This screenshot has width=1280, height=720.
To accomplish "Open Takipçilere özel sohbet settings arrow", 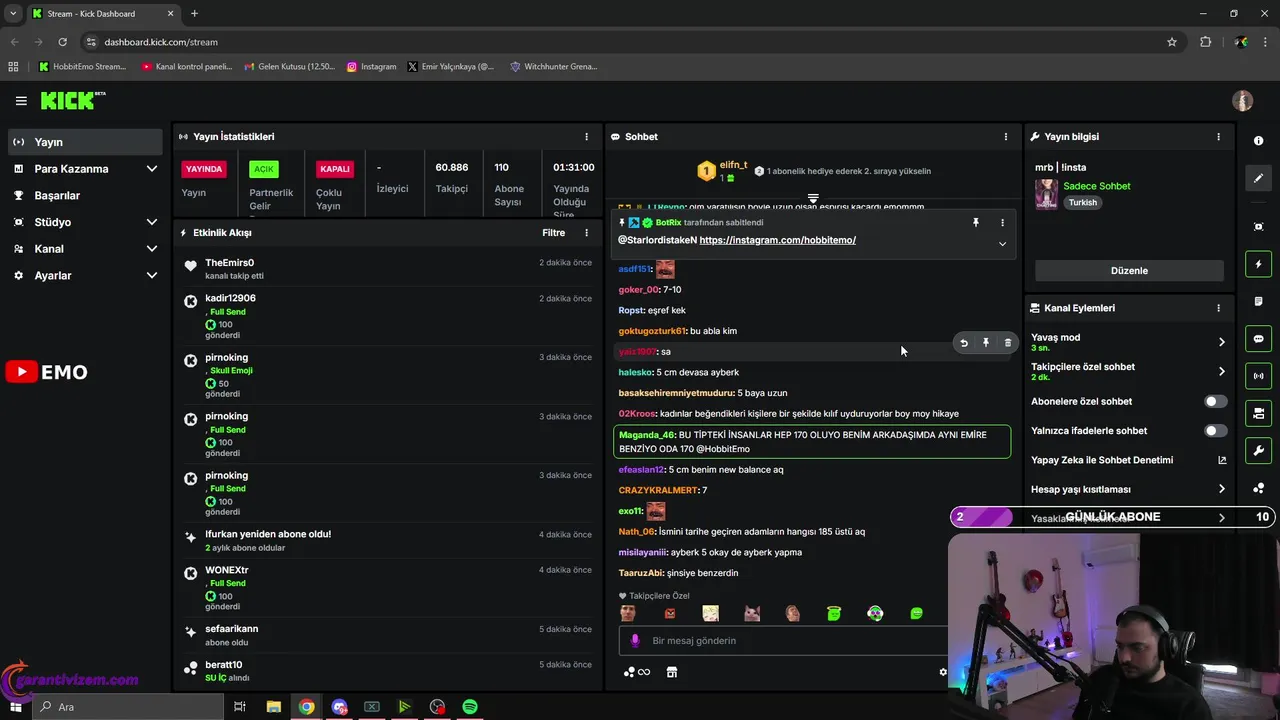I will pyautogui.click(x=1221, y=371).
